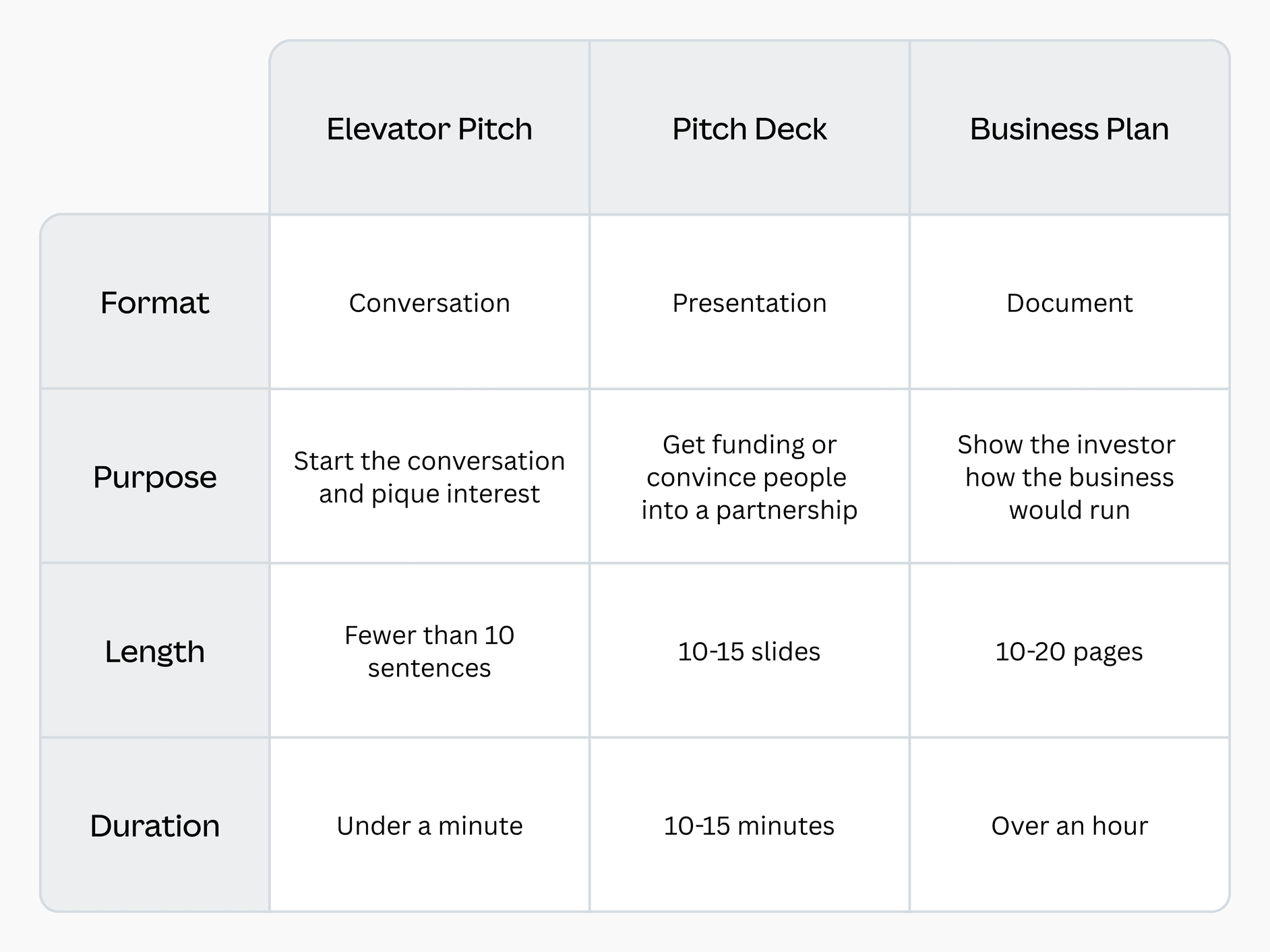Click the Duration row label

tap(154, 825)
